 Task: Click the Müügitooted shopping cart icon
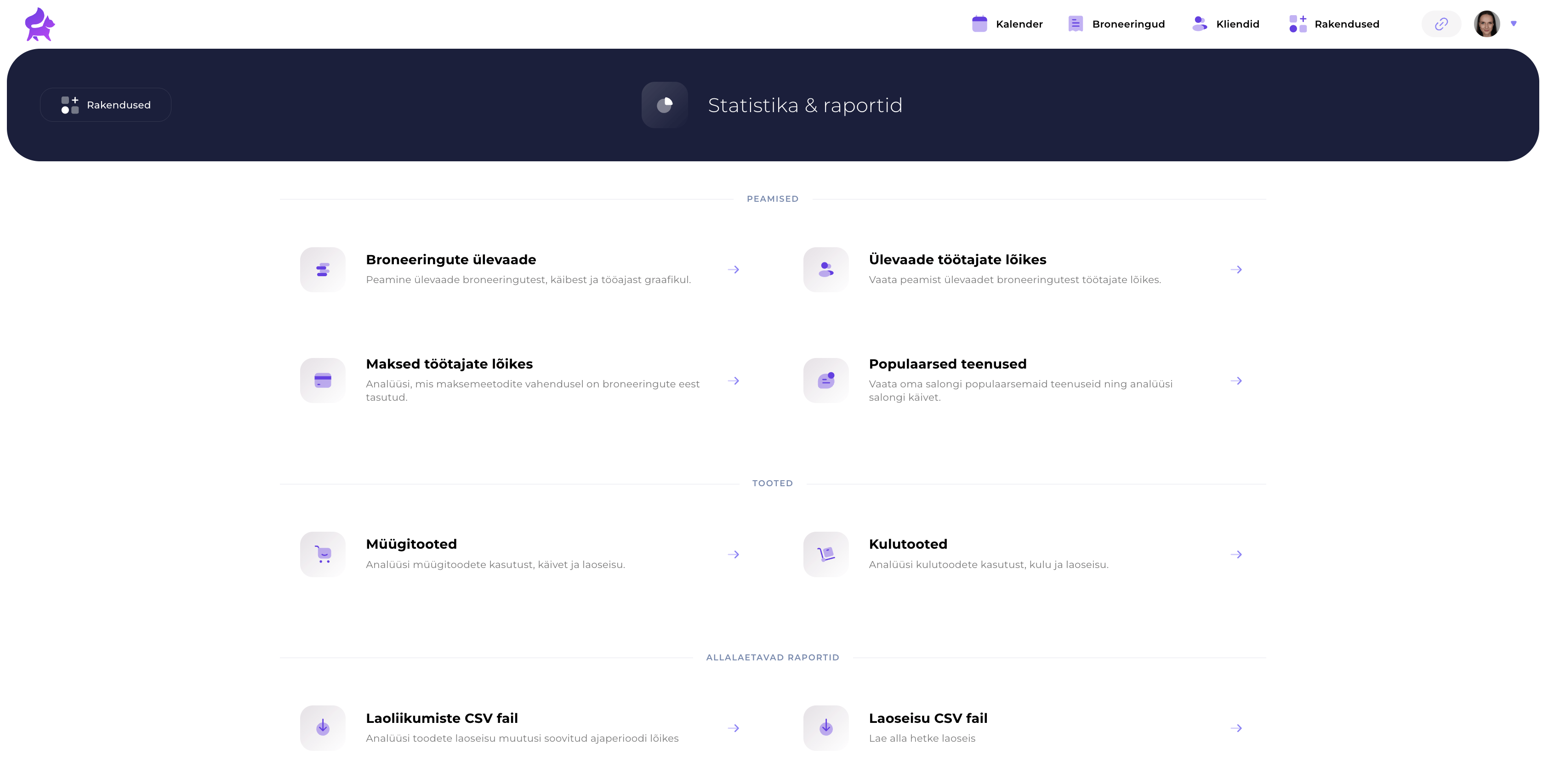pyautogui.click(x=323, y=554)
